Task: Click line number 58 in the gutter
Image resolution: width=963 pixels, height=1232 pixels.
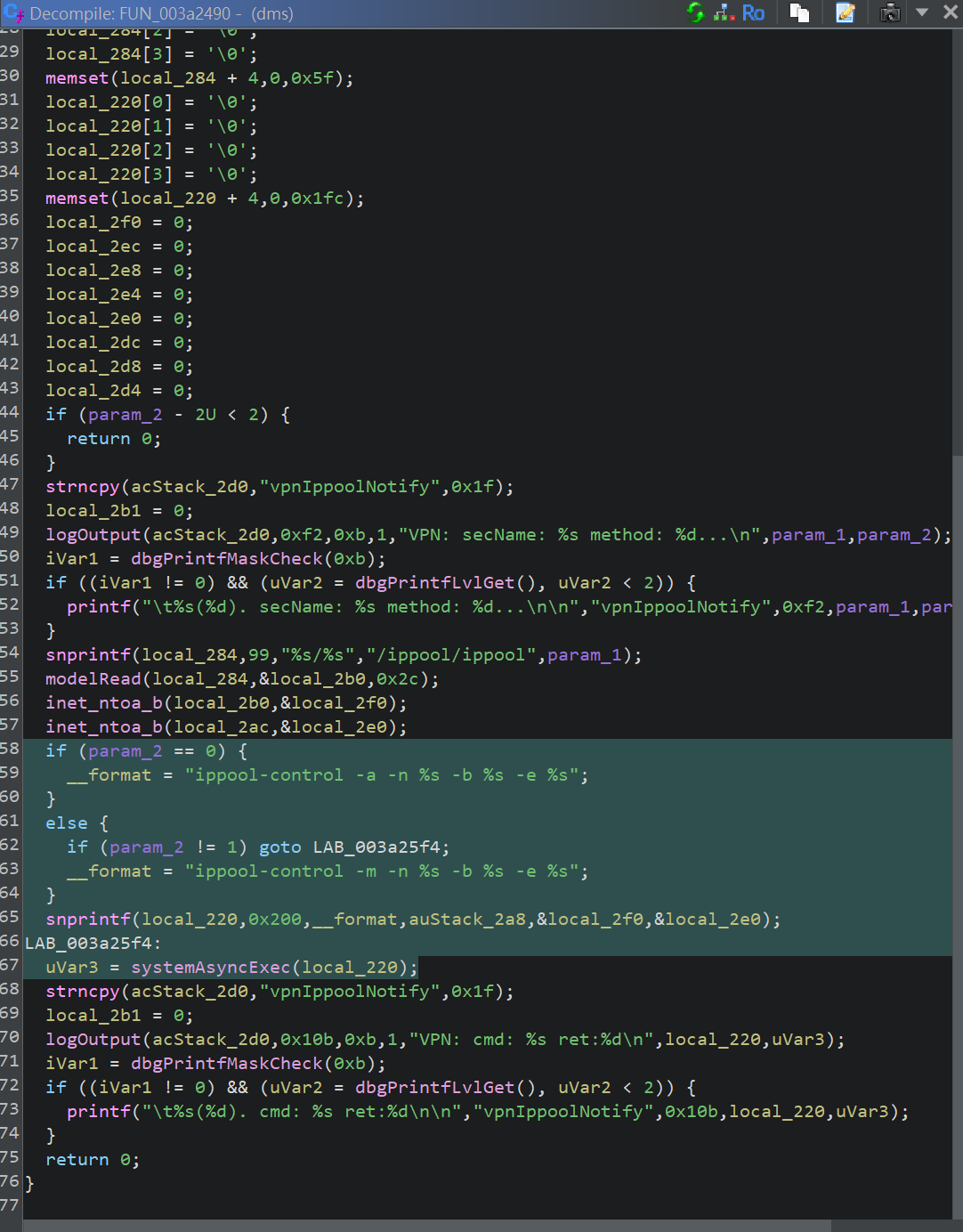Action: tap(10, 749)
